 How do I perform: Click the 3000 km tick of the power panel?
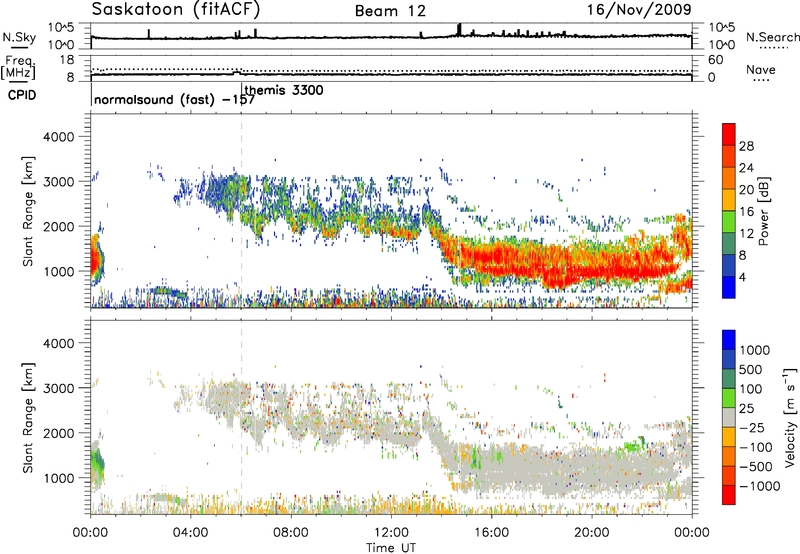pos(58,182)
